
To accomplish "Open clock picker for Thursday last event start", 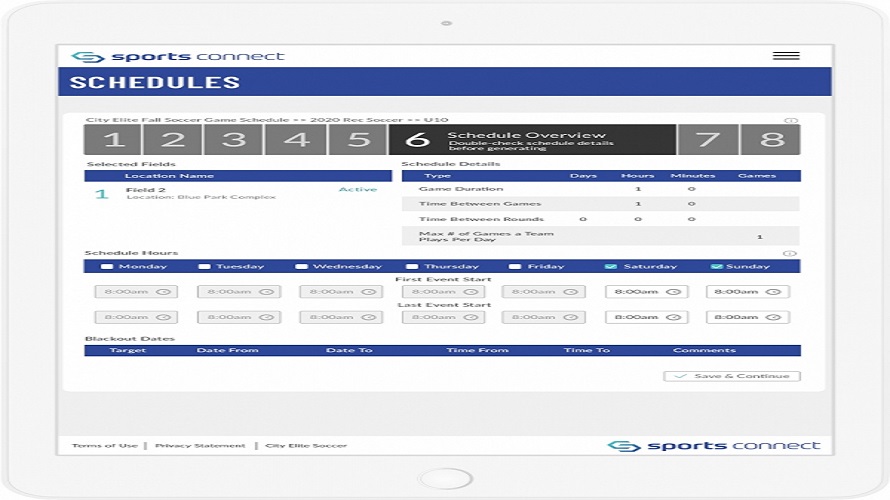I will pos(471,317).
